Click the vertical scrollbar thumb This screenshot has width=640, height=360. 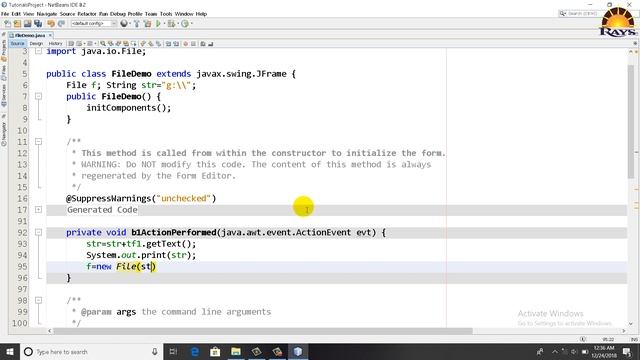tap(631, 122)
